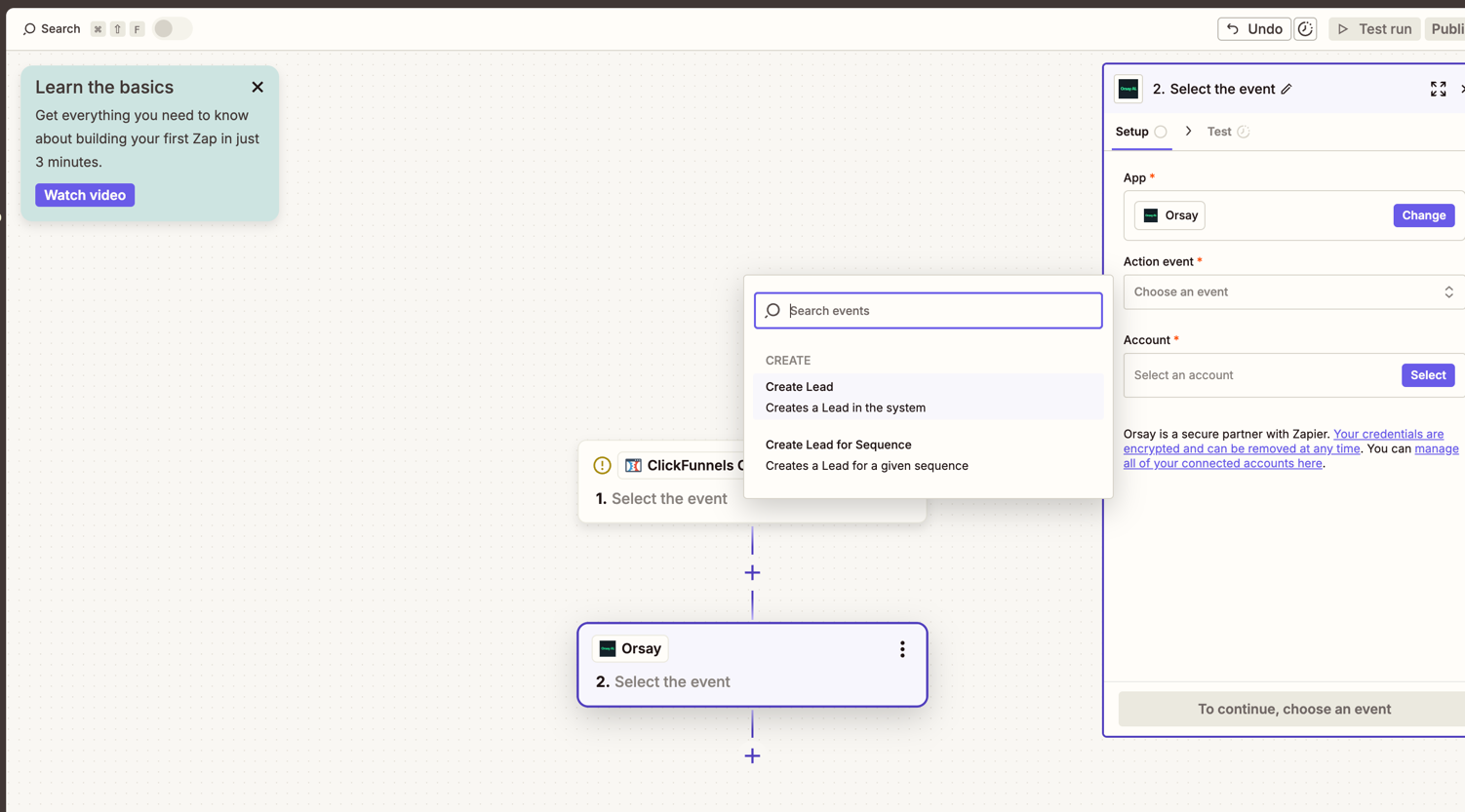
Task: Open version history clock icon
Action: point(1305,29)
